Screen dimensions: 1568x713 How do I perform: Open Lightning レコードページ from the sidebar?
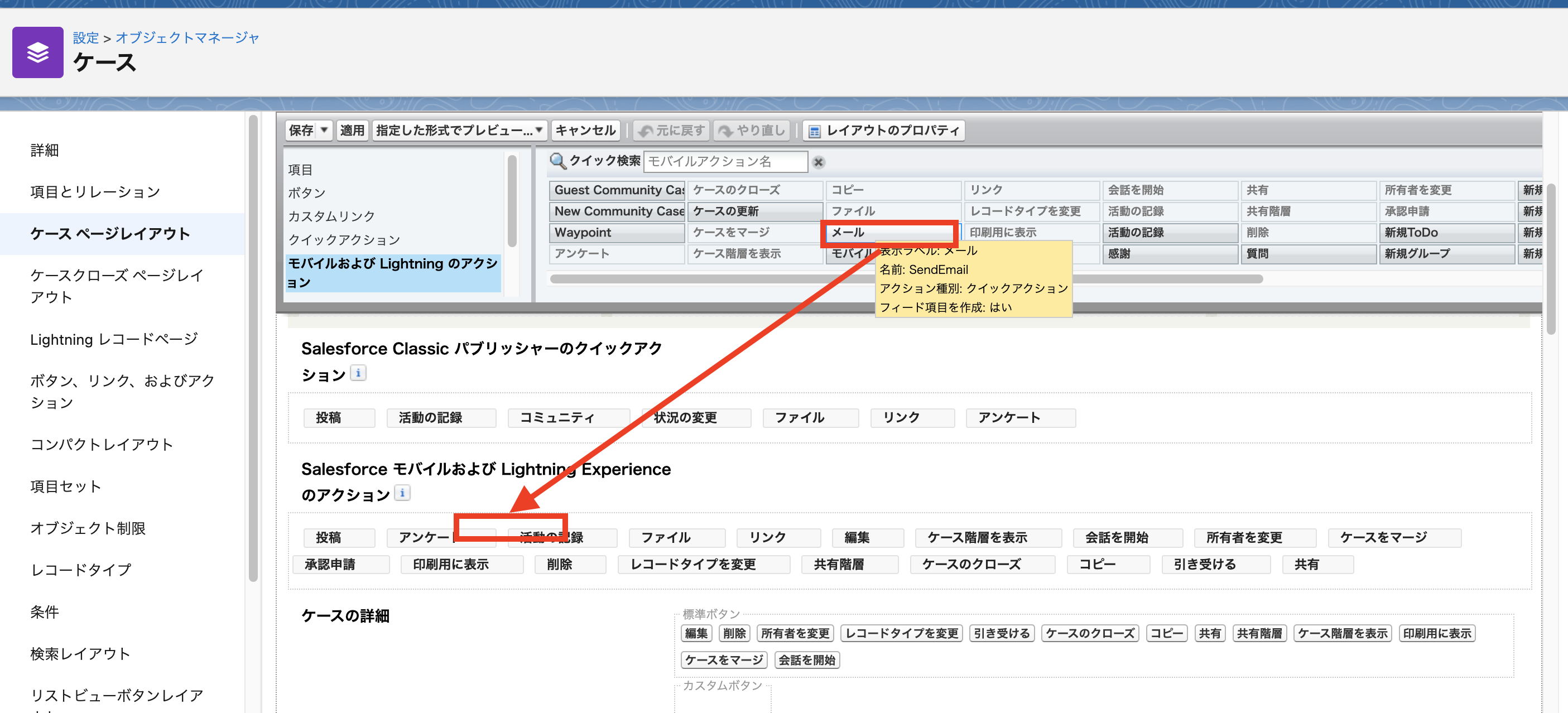[113, 339]
